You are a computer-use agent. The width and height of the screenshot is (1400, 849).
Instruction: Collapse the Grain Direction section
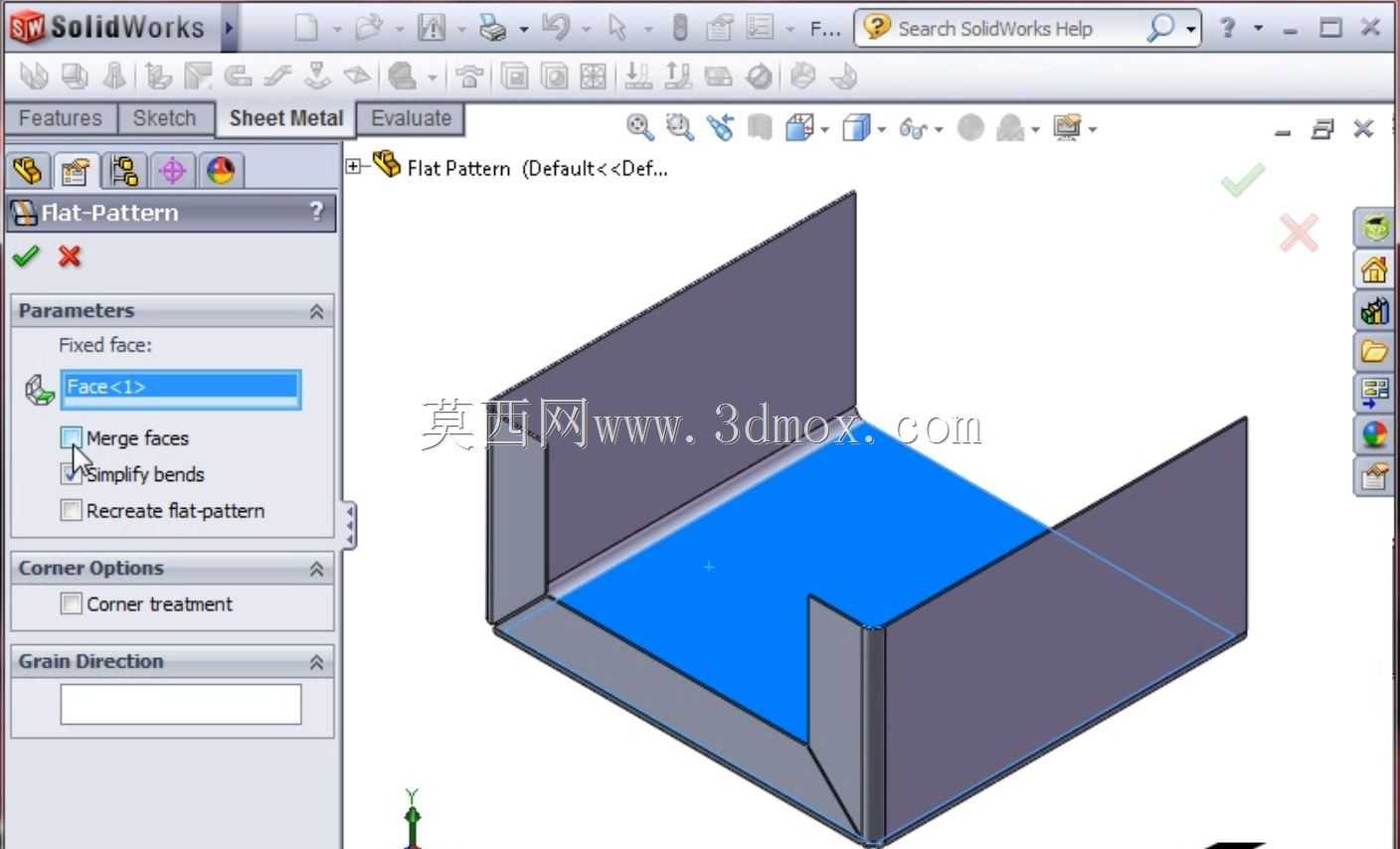317,662
